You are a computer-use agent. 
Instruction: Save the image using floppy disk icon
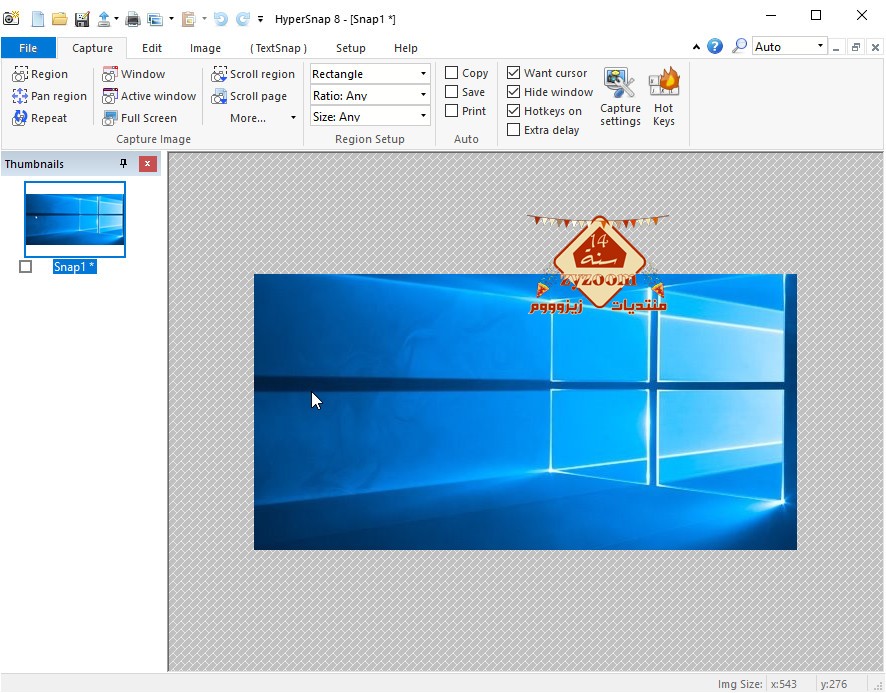tap(82, 19)
